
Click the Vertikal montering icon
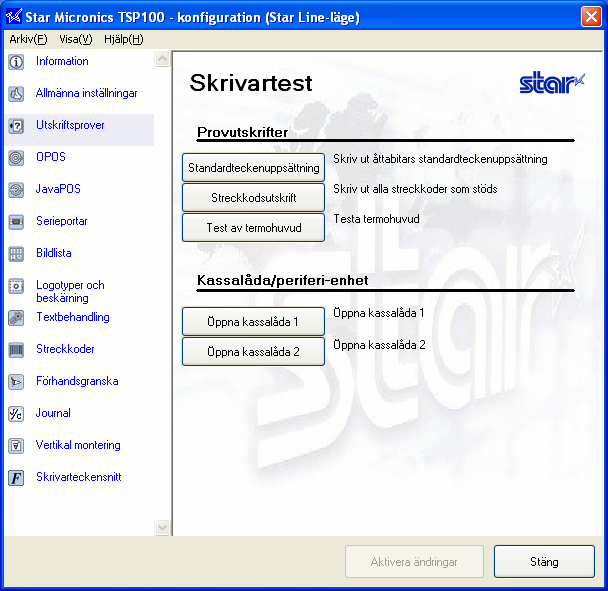click(x=16, y=446)
